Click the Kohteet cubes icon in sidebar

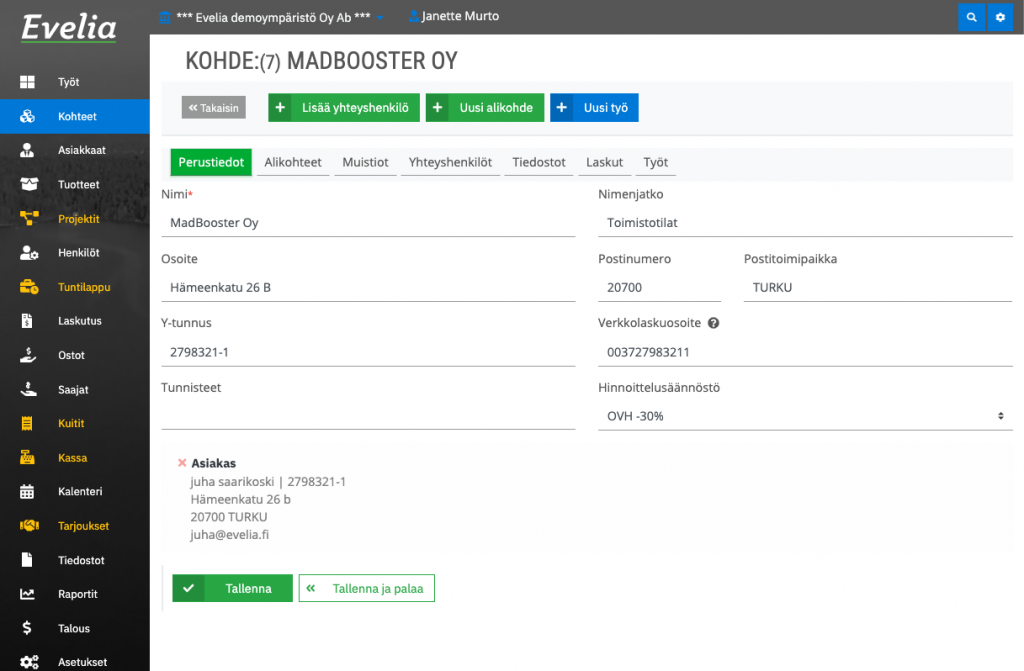tap(27, 116)
